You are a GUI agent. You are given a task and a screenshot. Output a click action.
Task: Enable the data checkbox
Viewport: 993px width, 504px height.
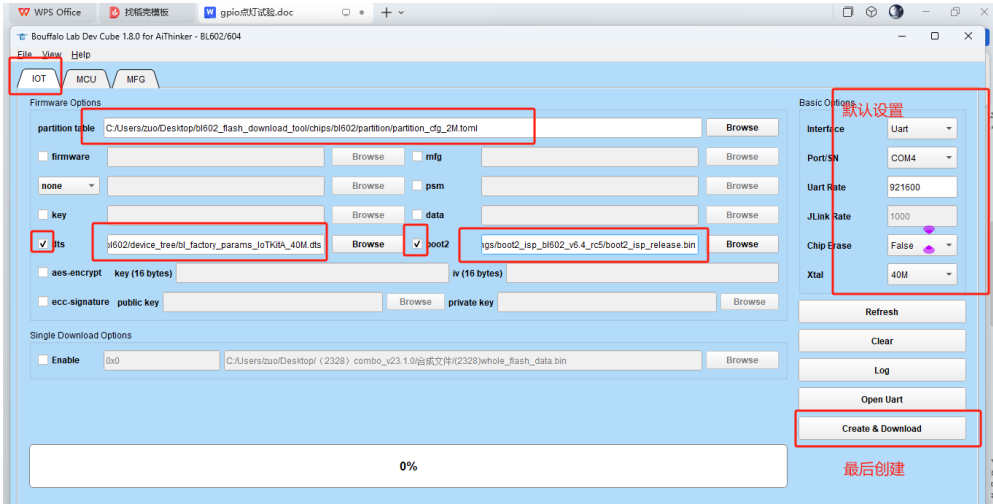point(417,215)
